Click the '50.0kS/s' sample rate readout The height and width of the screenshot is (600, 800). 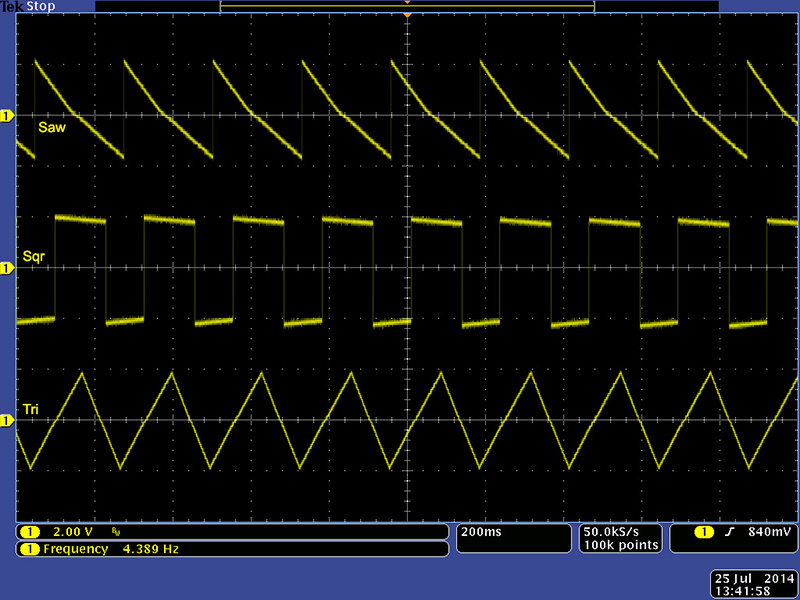tap(611, 532)
